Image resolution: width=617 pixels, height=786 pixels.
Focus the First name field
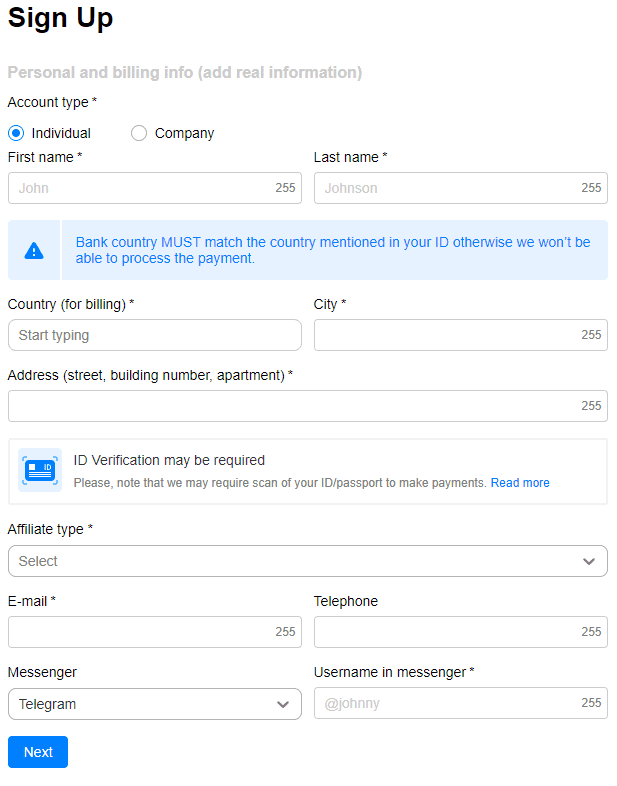155,188
